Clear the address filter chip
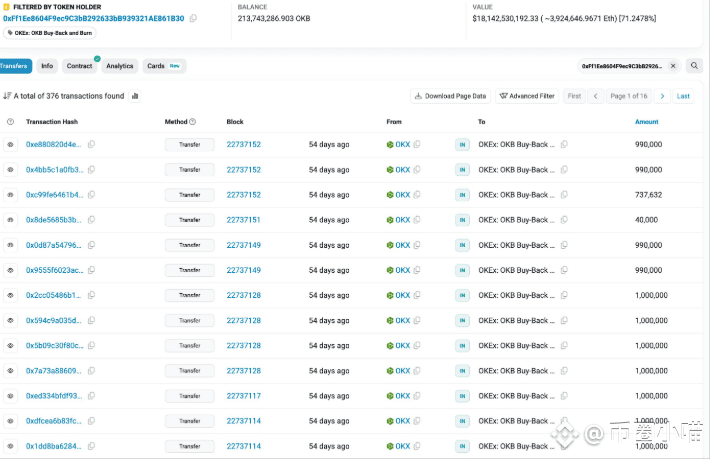Screen dimensions: 712x460 point(673,66)
